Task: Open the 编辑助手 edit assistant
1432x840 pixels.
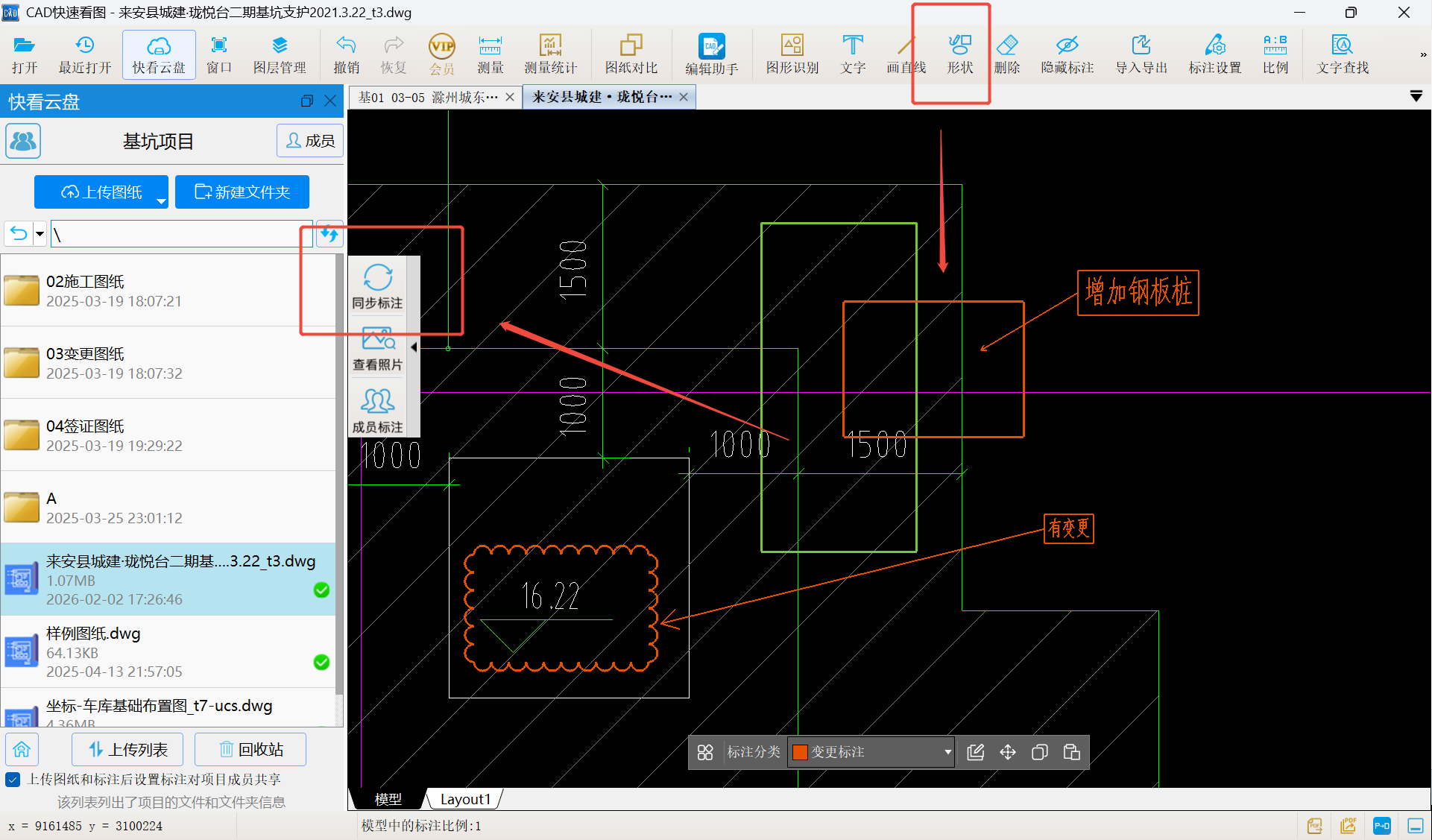Action: click(x=711, y=54)
